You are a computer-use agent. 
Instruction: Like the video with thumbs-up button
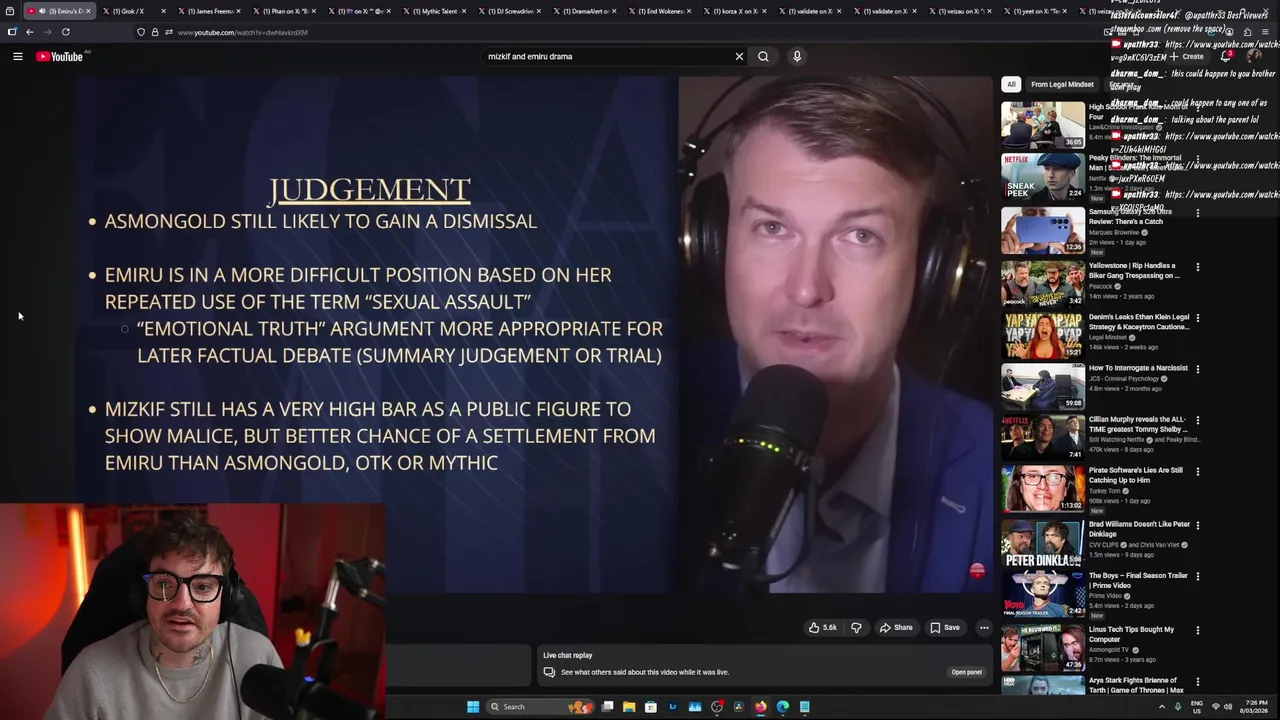(823, 628)
